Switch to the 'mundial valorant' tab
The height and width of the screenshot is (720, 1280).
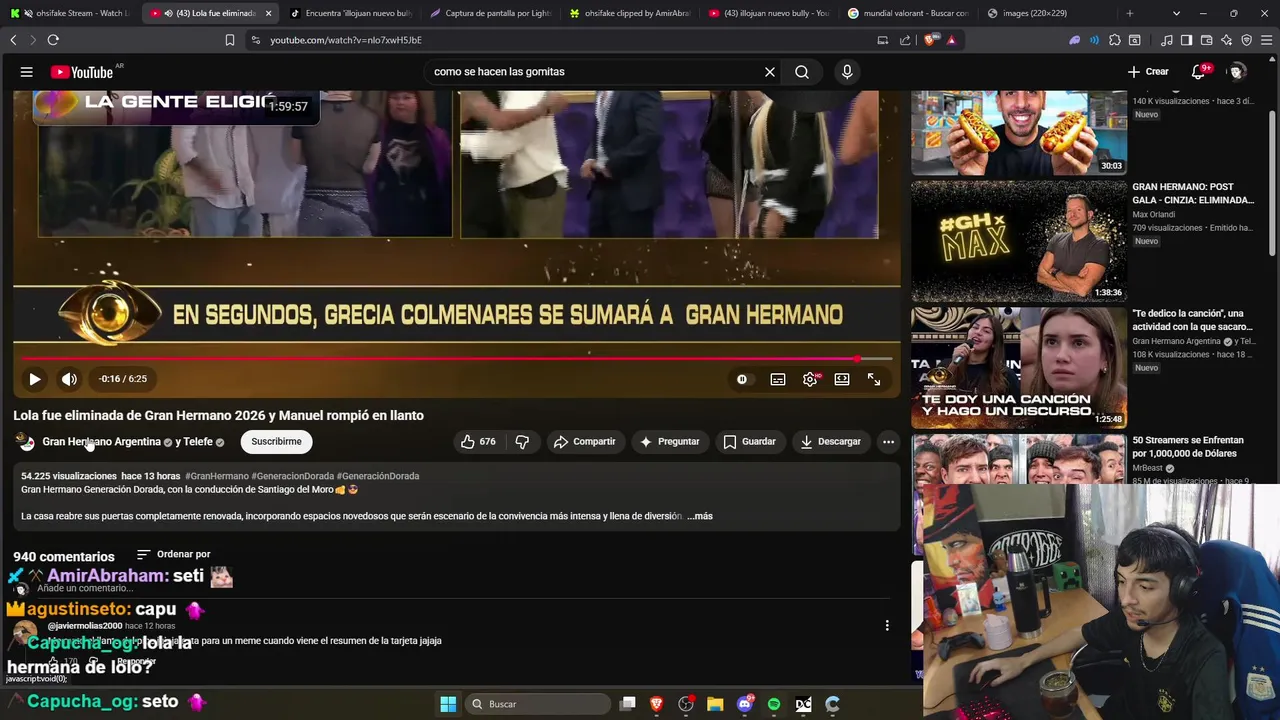908,13
